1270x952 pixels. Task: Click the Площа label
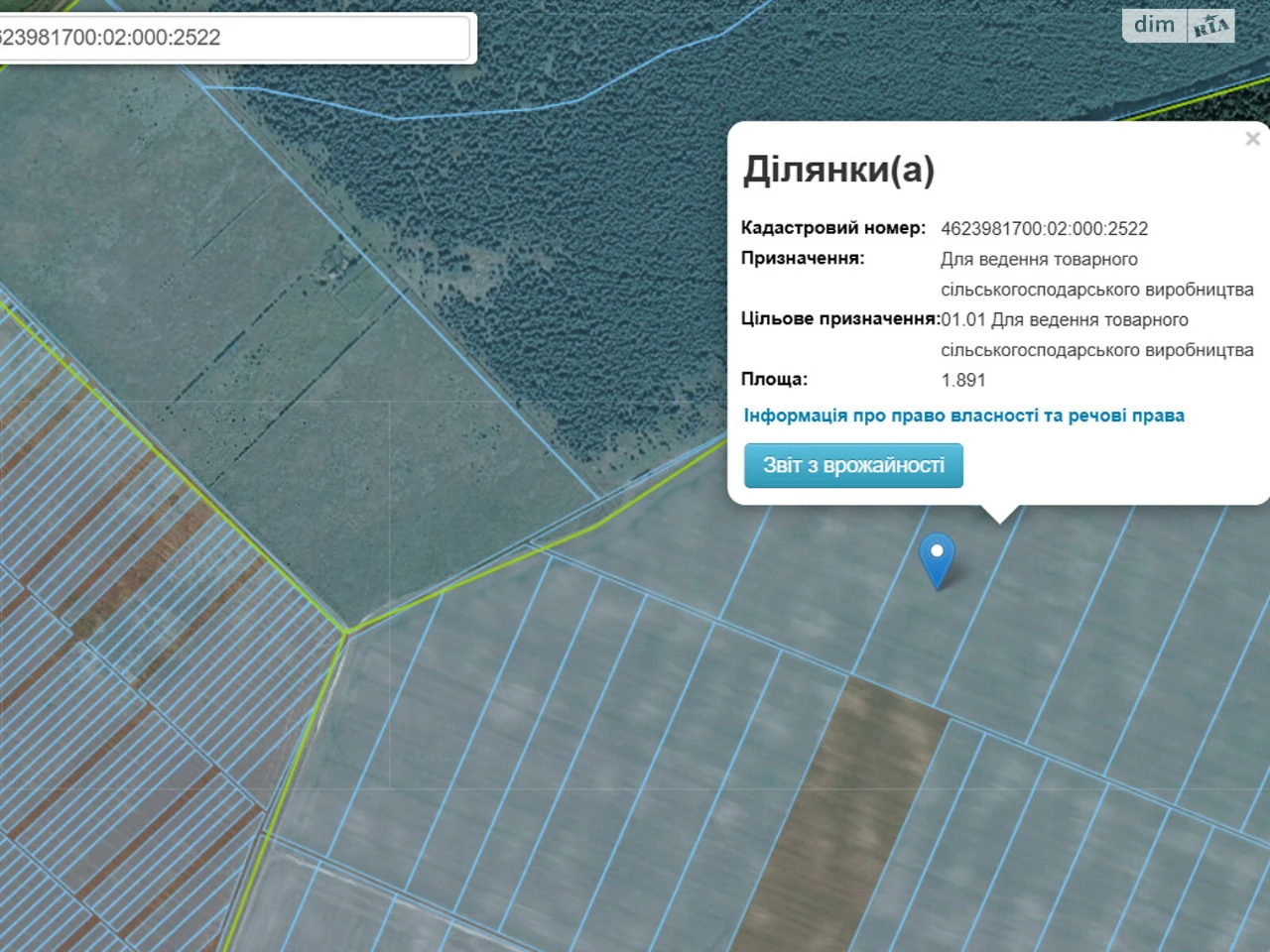pyautogui.click(x=774, y=379)
